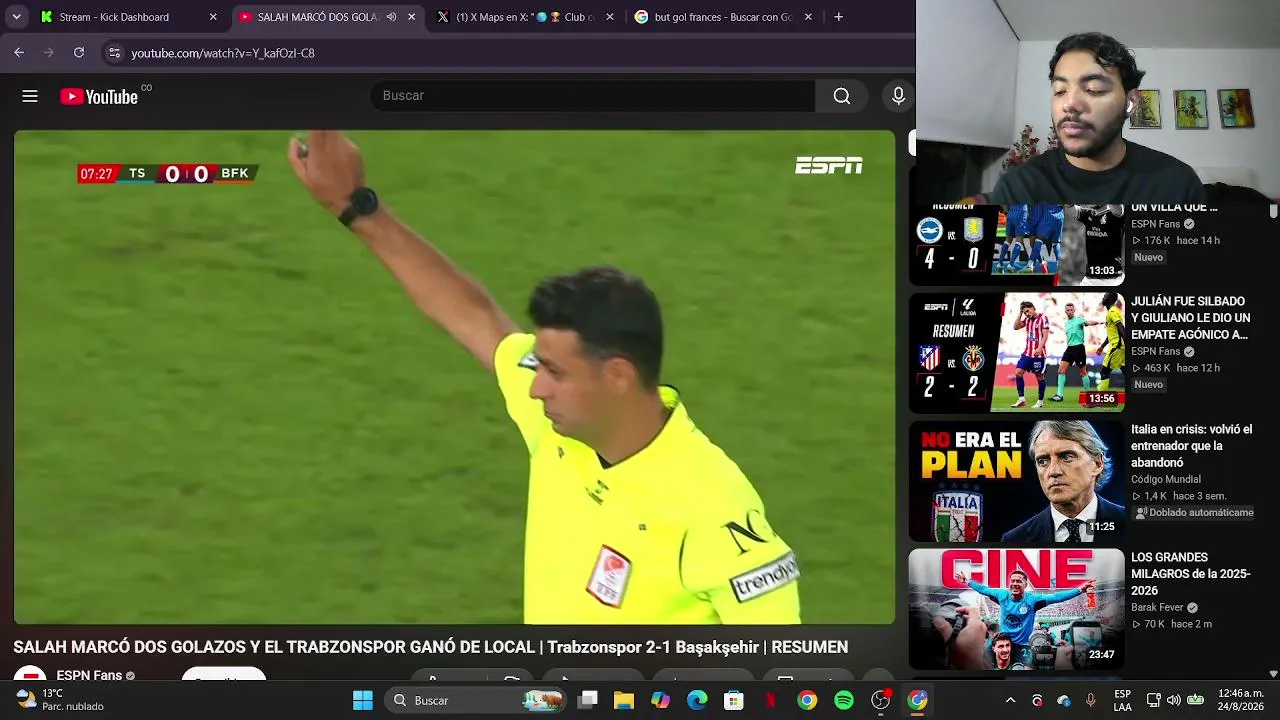Mute the YouTube tab via audio icon
The width and height of the screenshot is (1280, 720).
point(392,17)
